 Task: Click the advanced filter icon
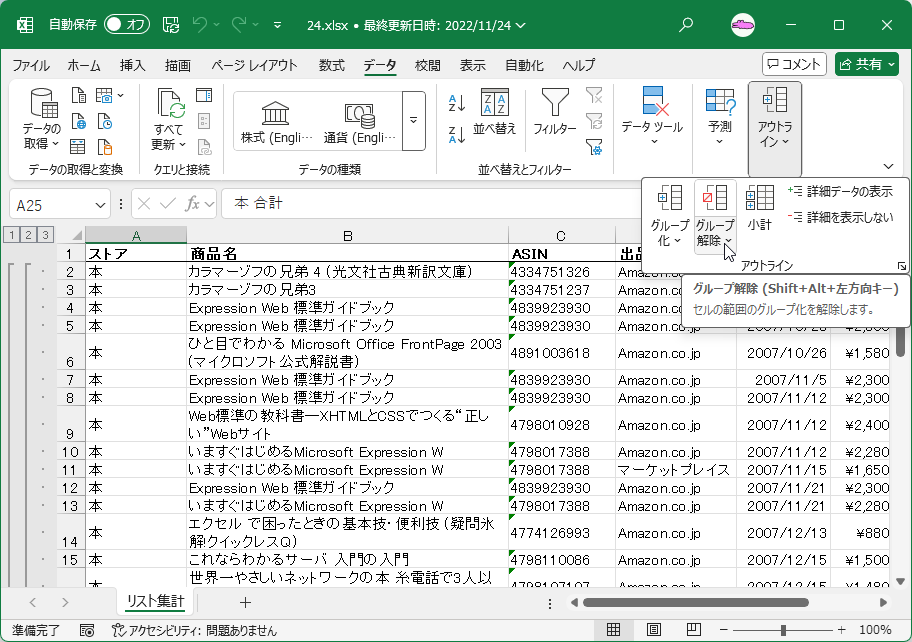594,147
